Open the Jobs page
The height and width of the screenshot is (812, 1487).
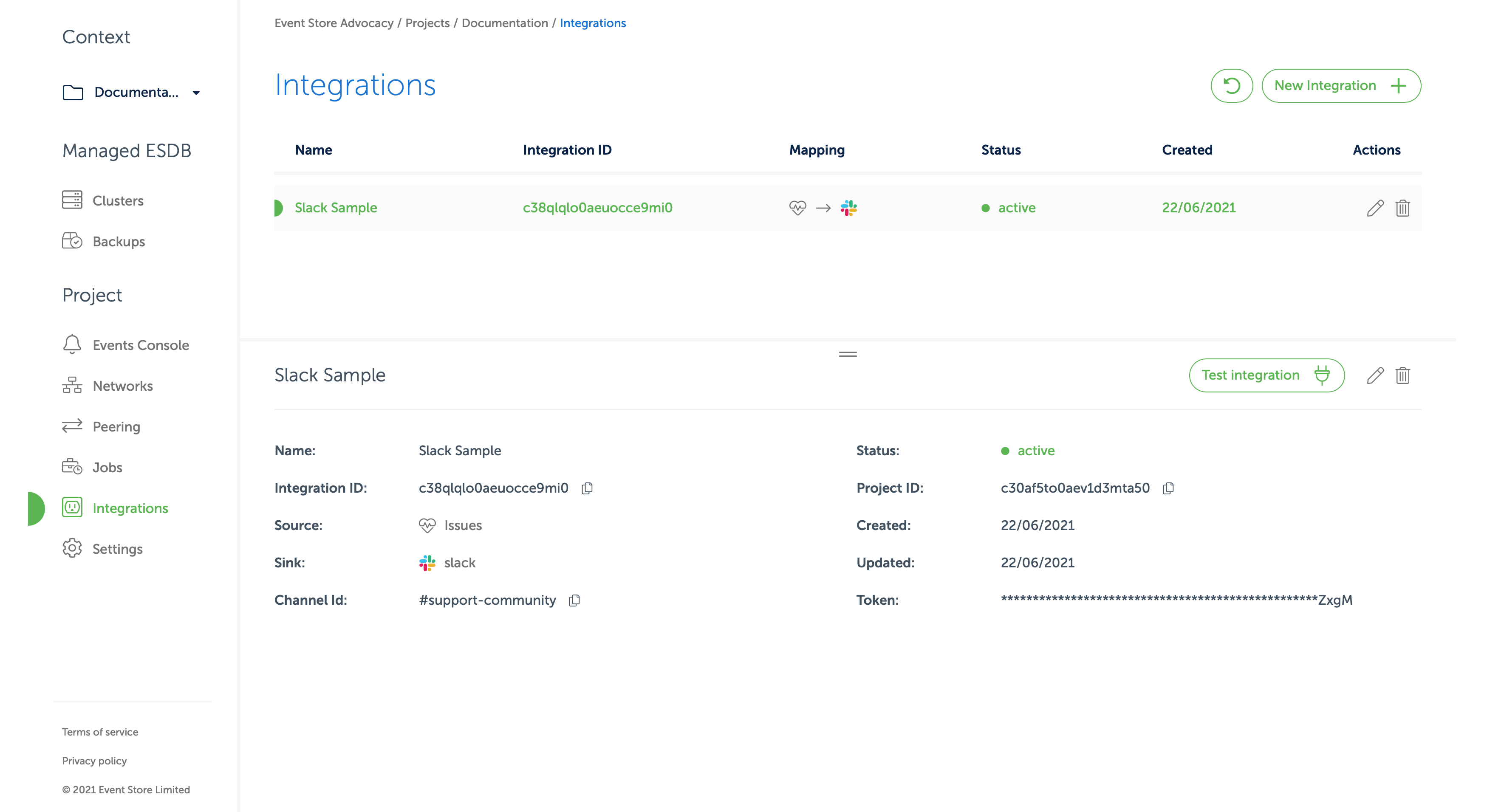tap(107, 467)
